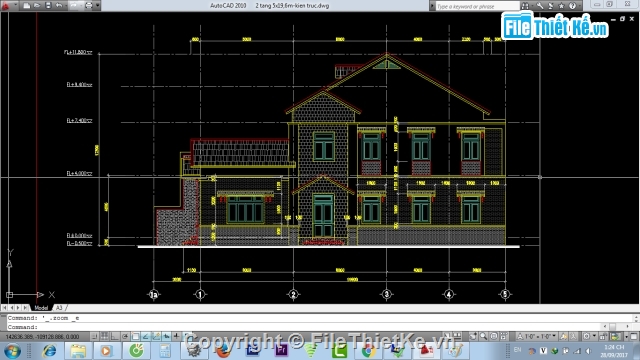Open the annotation scale dropdown
This screenshot has height=360, width=640.
coord(538,336)
